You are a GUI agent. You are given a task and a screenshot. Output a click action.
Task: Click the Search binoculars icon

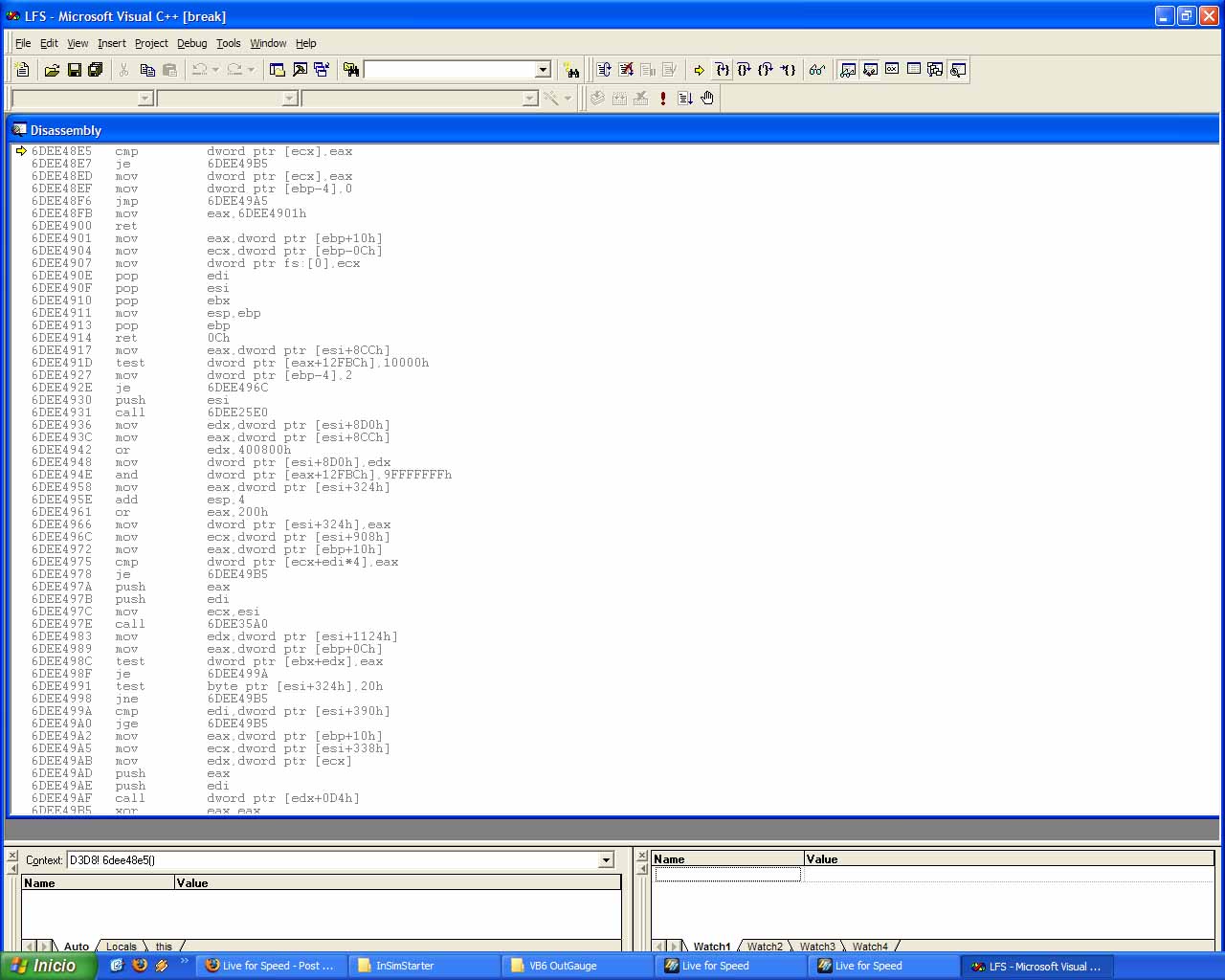(x=571, y=70)
